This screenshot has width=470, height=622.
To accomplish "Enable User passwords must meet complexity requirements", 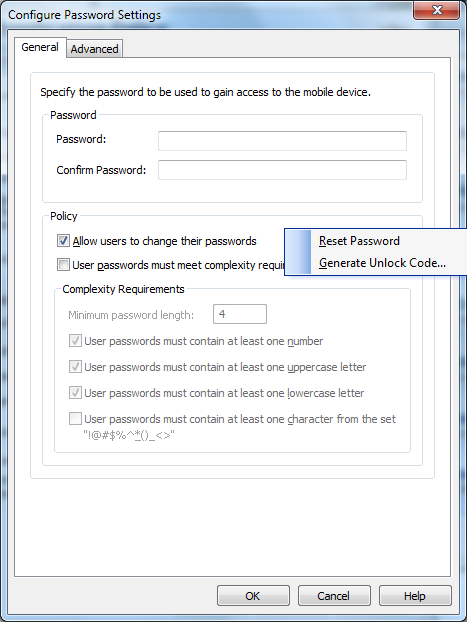I will point(63,265).
